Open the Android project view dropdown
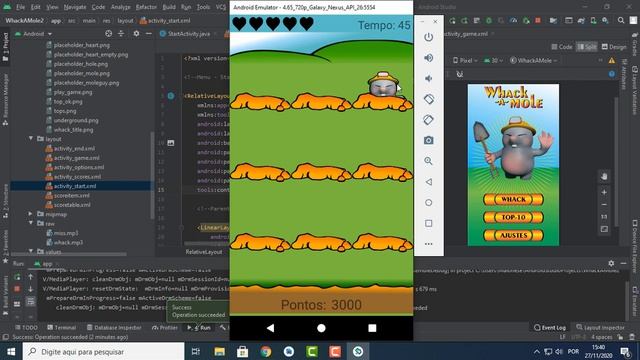 [x=34, y=34]
